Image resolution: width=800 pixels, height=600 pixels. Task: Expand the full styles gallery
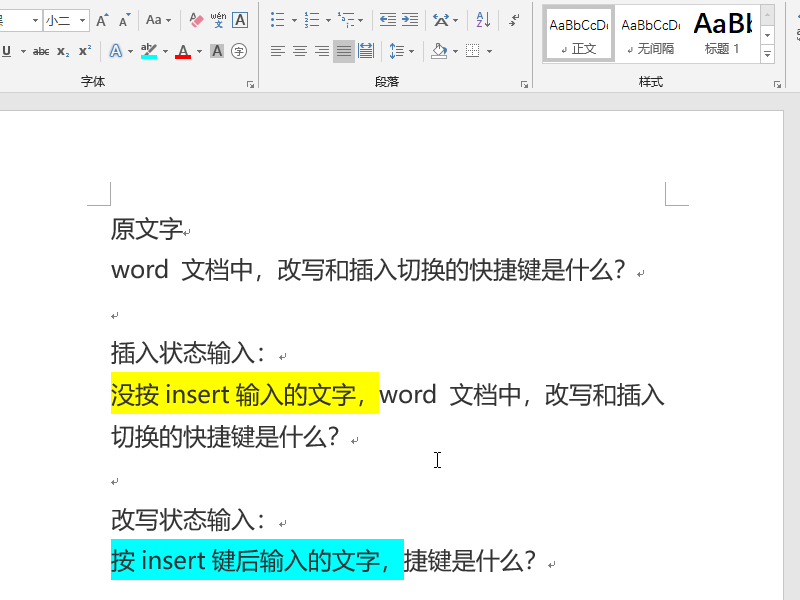(x=767, y=54)
